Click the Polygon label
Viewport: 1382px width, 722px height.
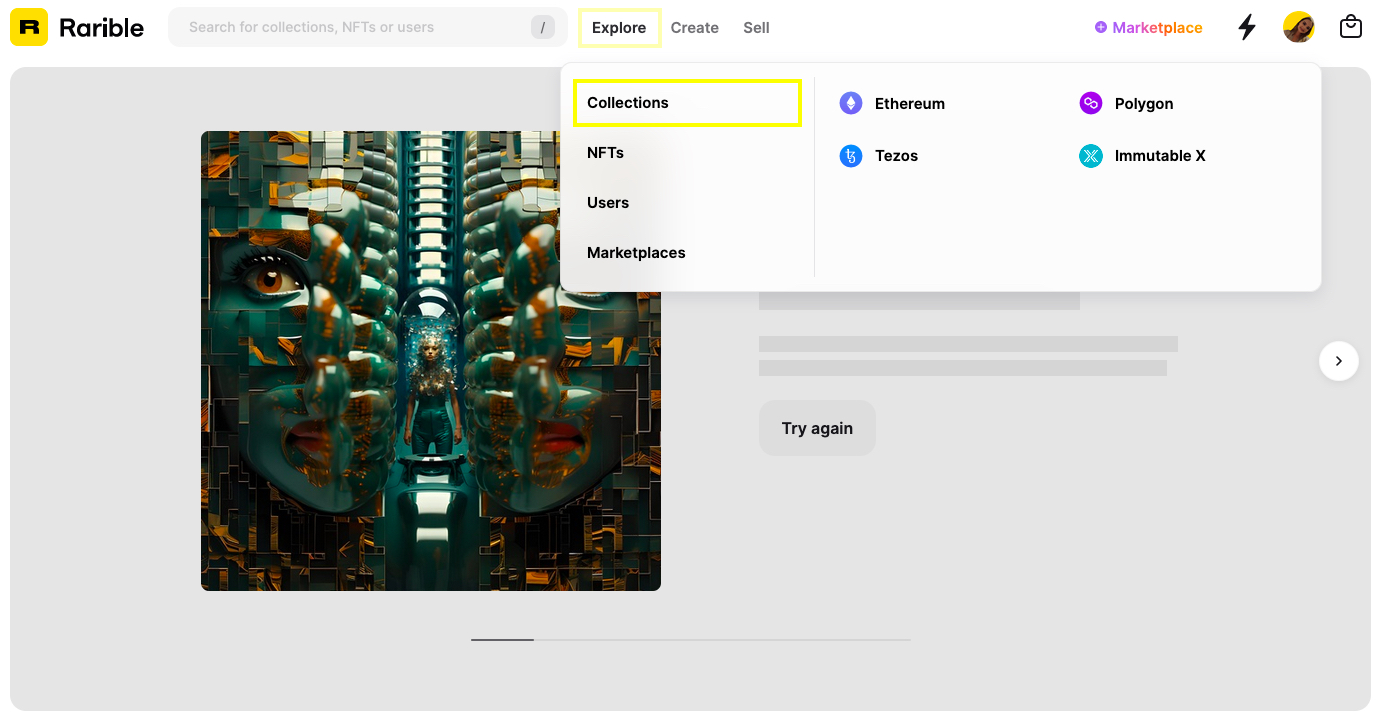(x=1144, y=104)
